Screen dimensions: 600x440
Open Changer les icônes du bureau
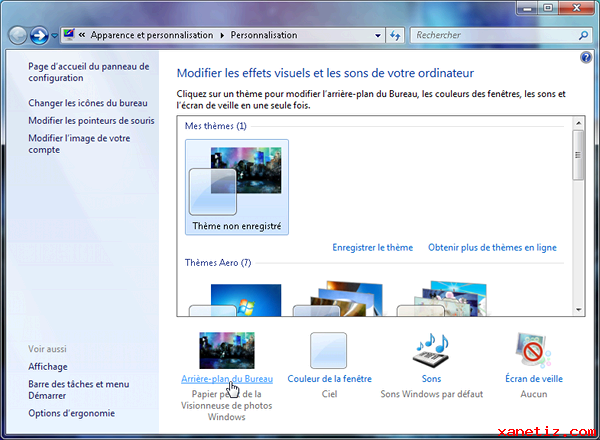click(x=88, y=103)
